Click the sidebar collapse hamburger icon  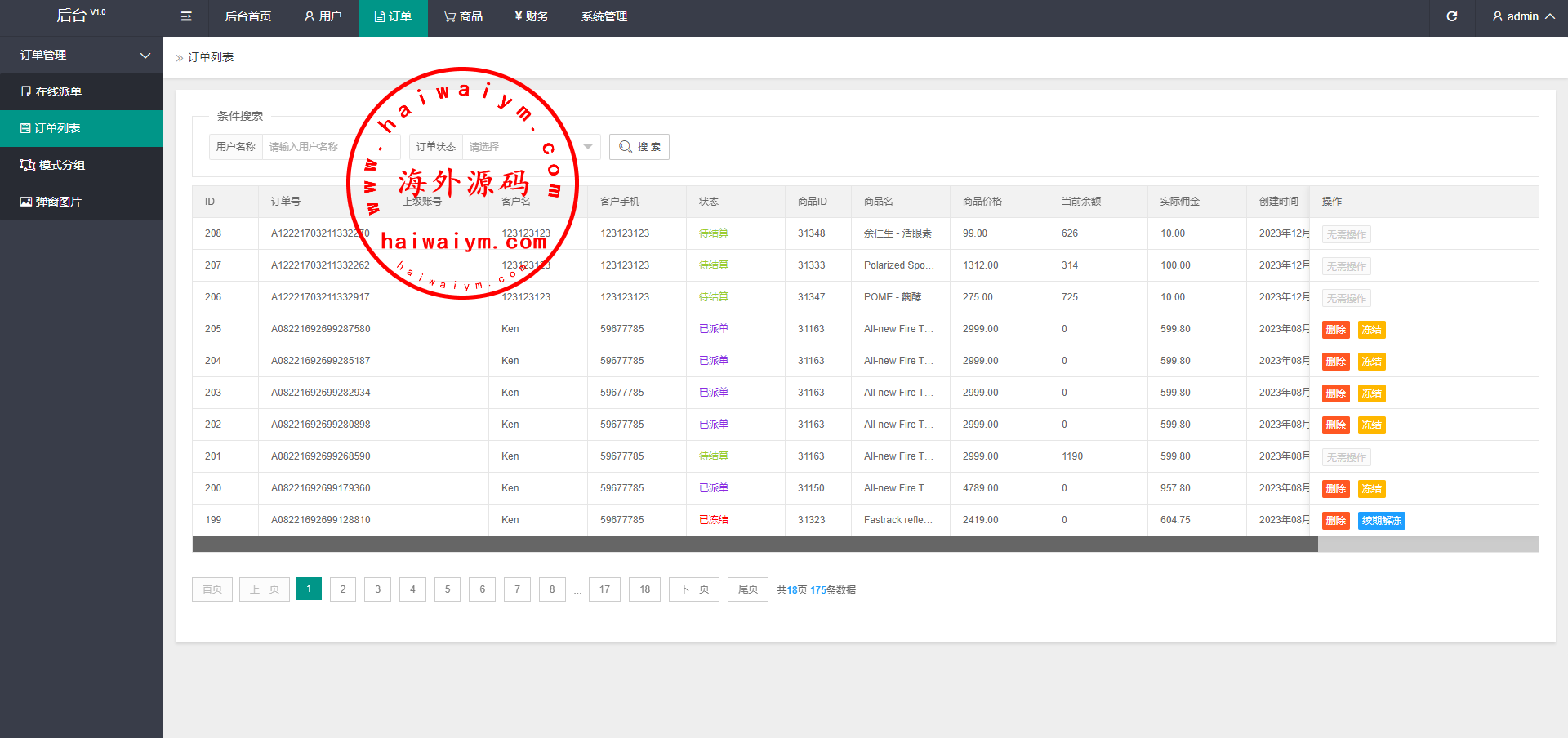(186, 16)
